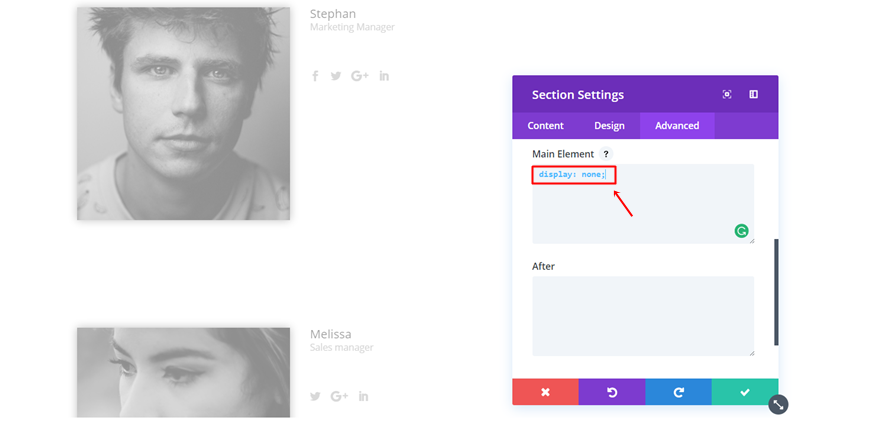
Task: Click the modal's vertical scrollbar
Action: (776, 292)
